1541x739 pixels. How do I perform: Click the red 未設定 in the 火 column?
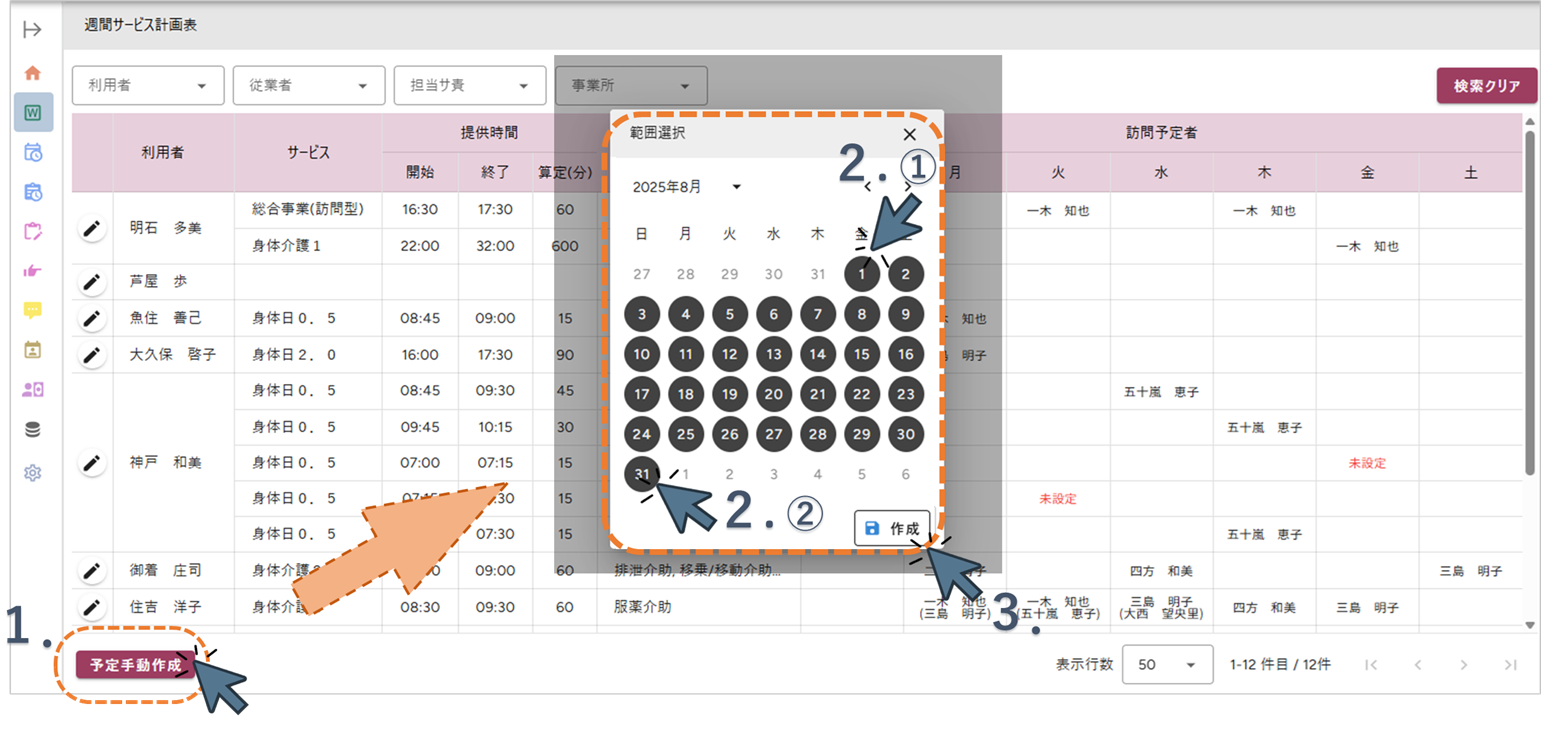click(1058, 498)
